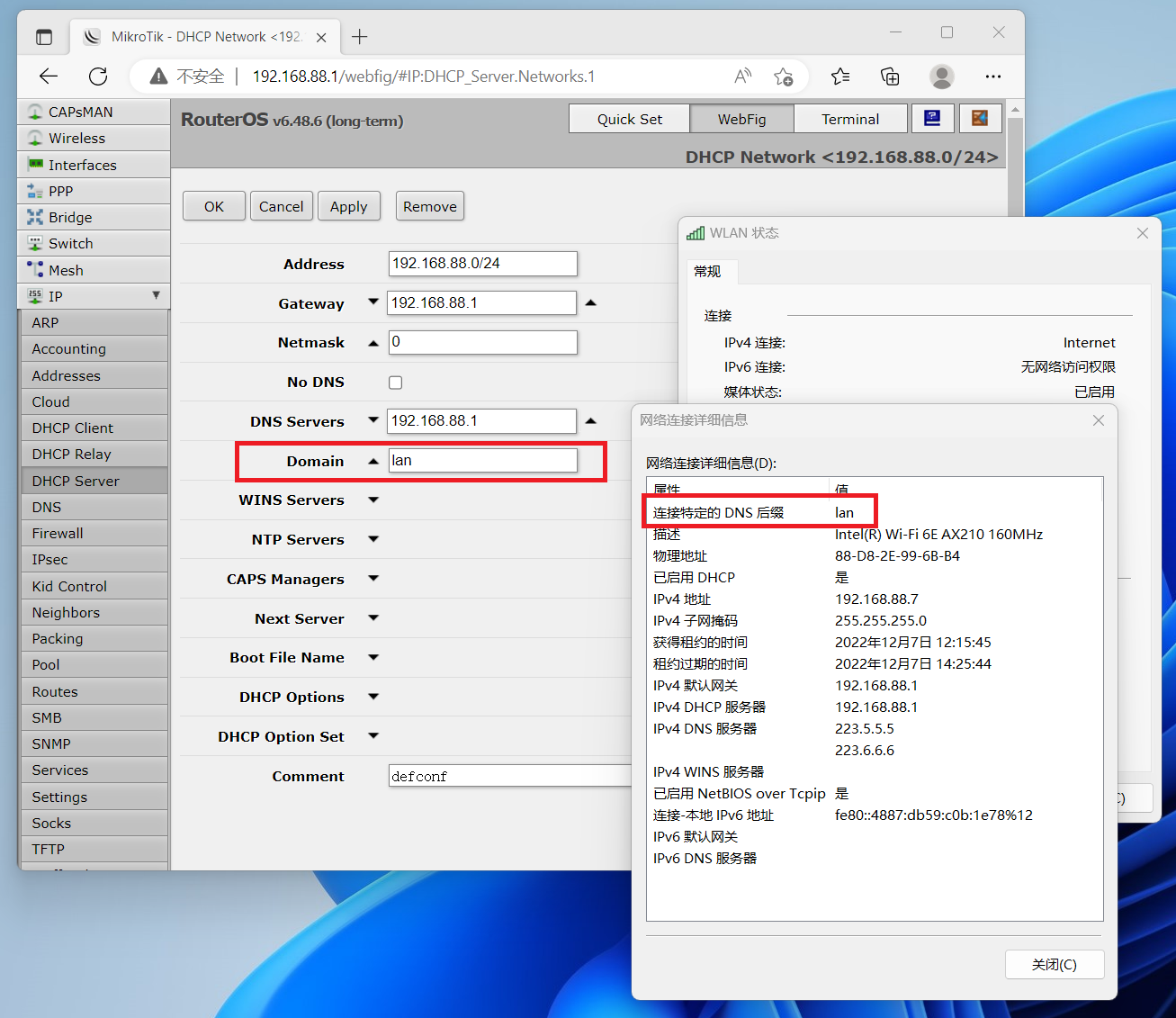Open Neighbors submenu entry
The height and width of the screenshot is (1018, 1176).
(94, 612)
